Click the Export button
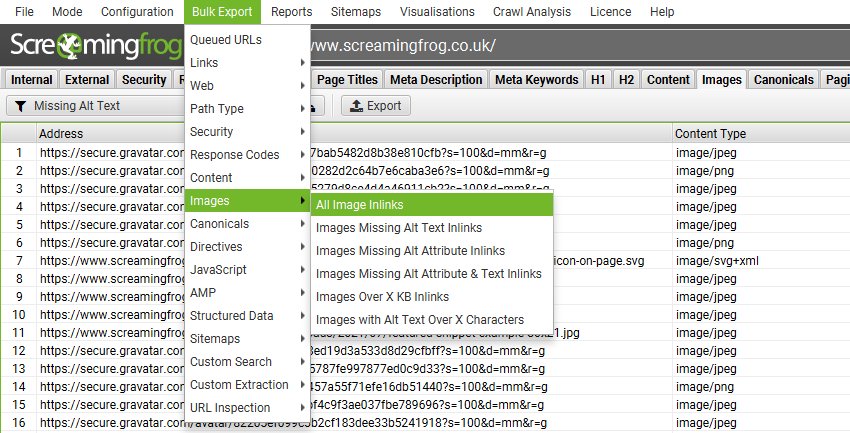The height and width of the screenshot is (433, 850). click(x=376, y=106)
